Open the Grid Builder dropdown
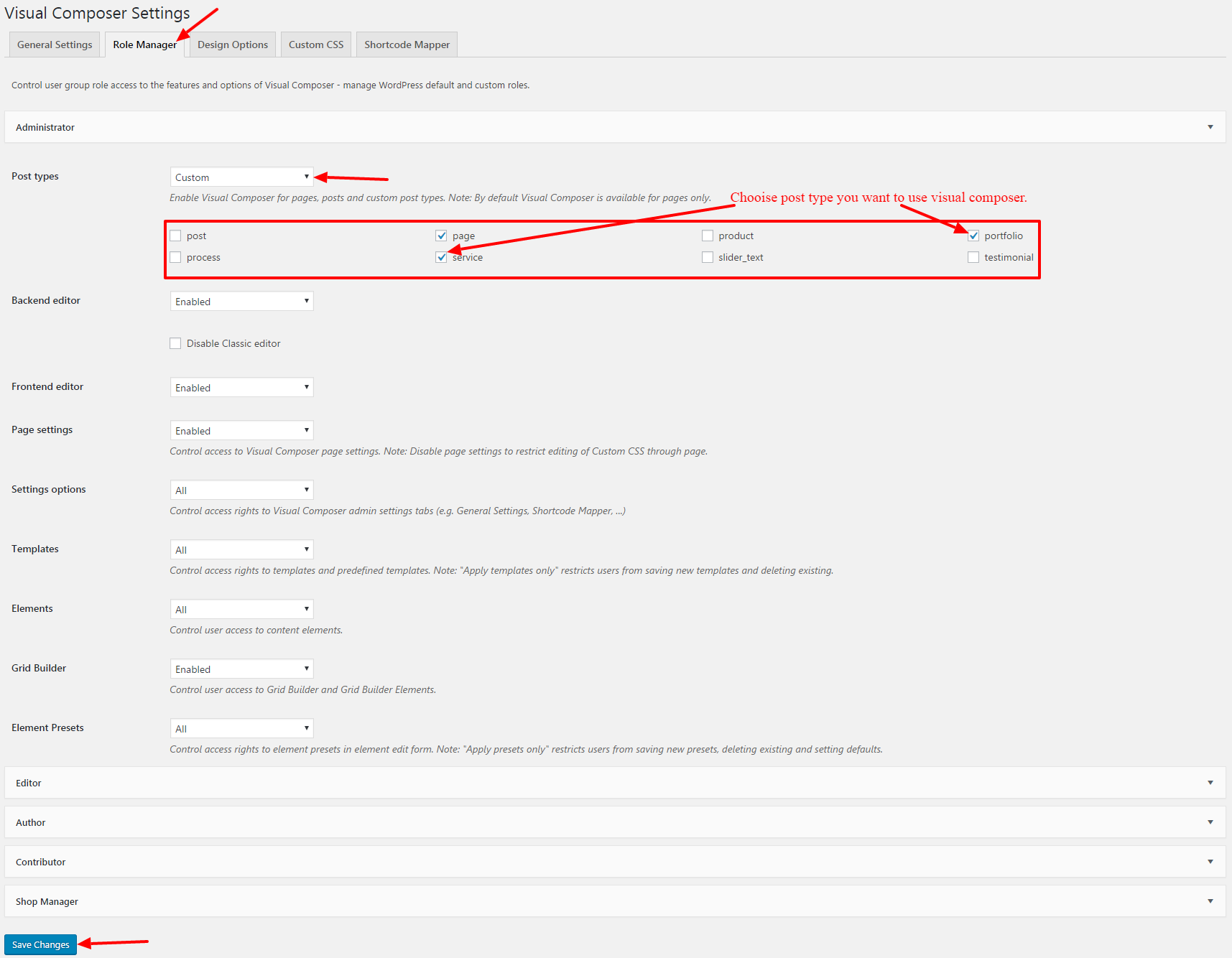Image resolution: width=1232 pixels, height=958 pixels. 241,669
